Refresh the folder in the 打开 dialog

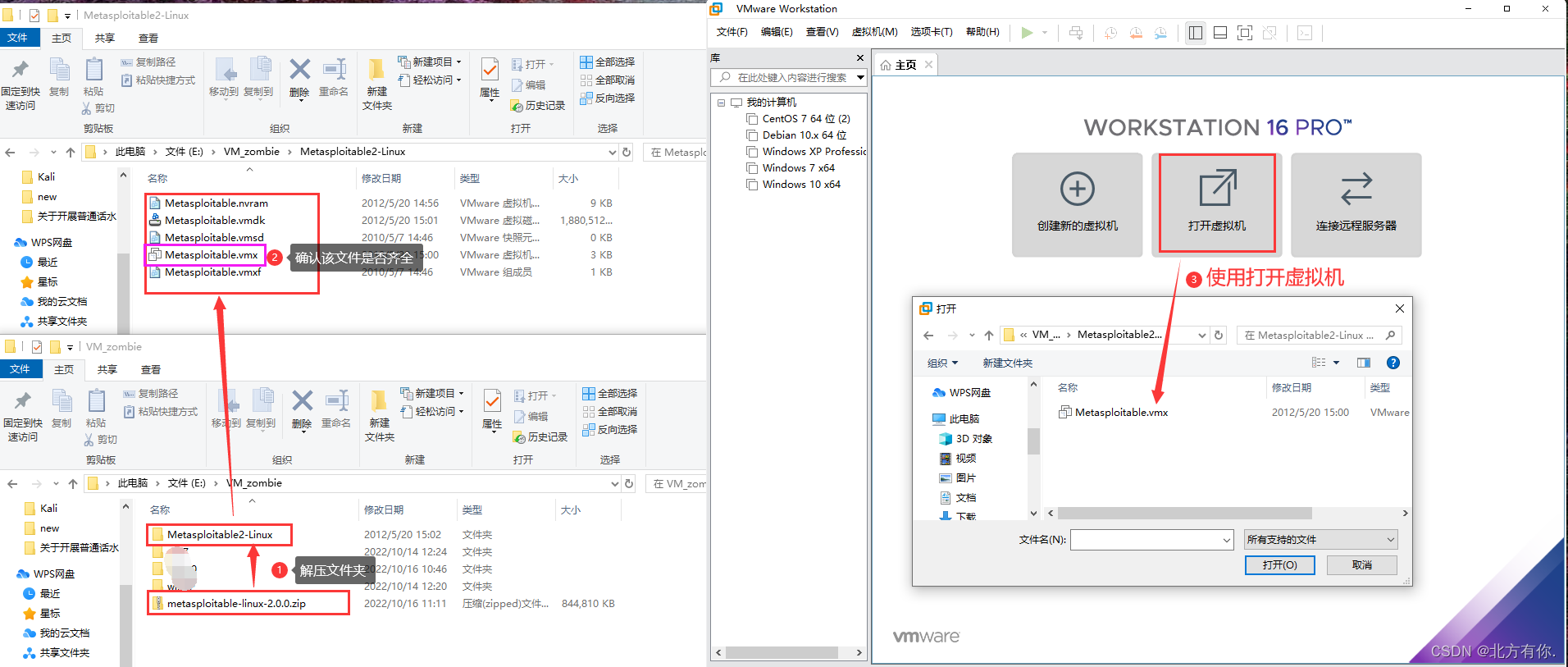[x=1219, y=336]
